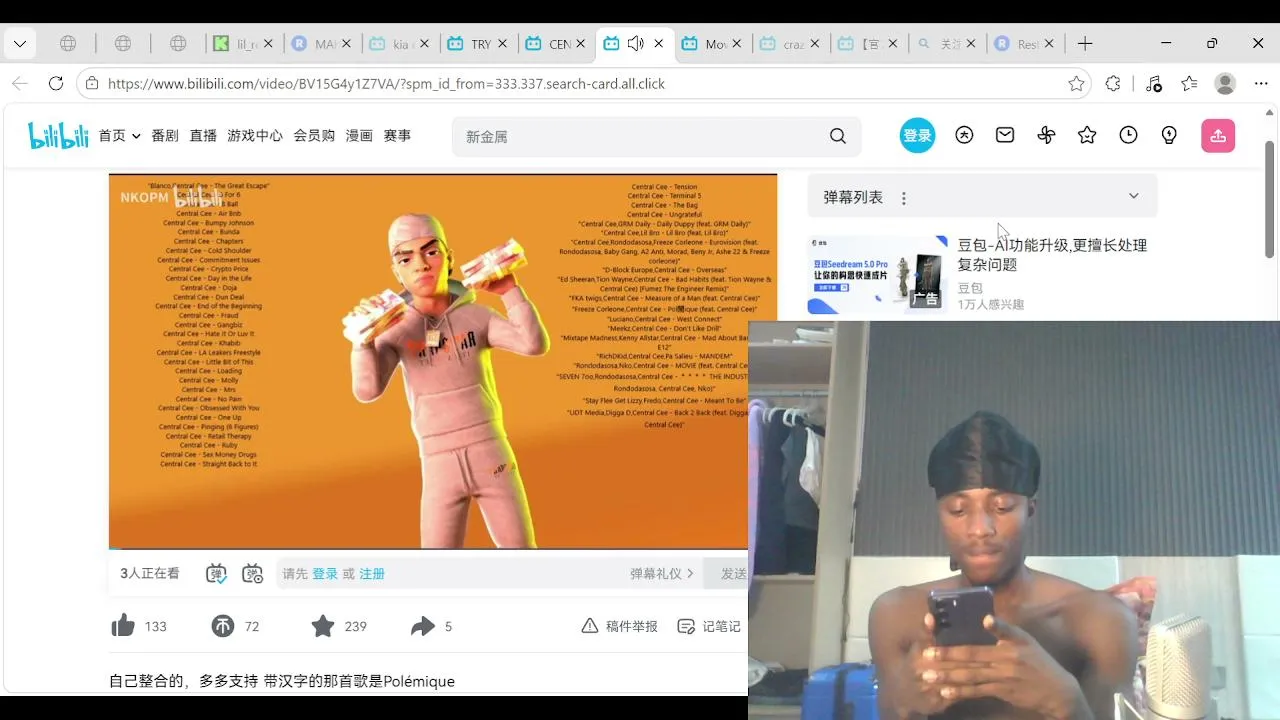
Task: Open 弹幕礼仪 danmaku etiquette link
Action: (662, 573)
